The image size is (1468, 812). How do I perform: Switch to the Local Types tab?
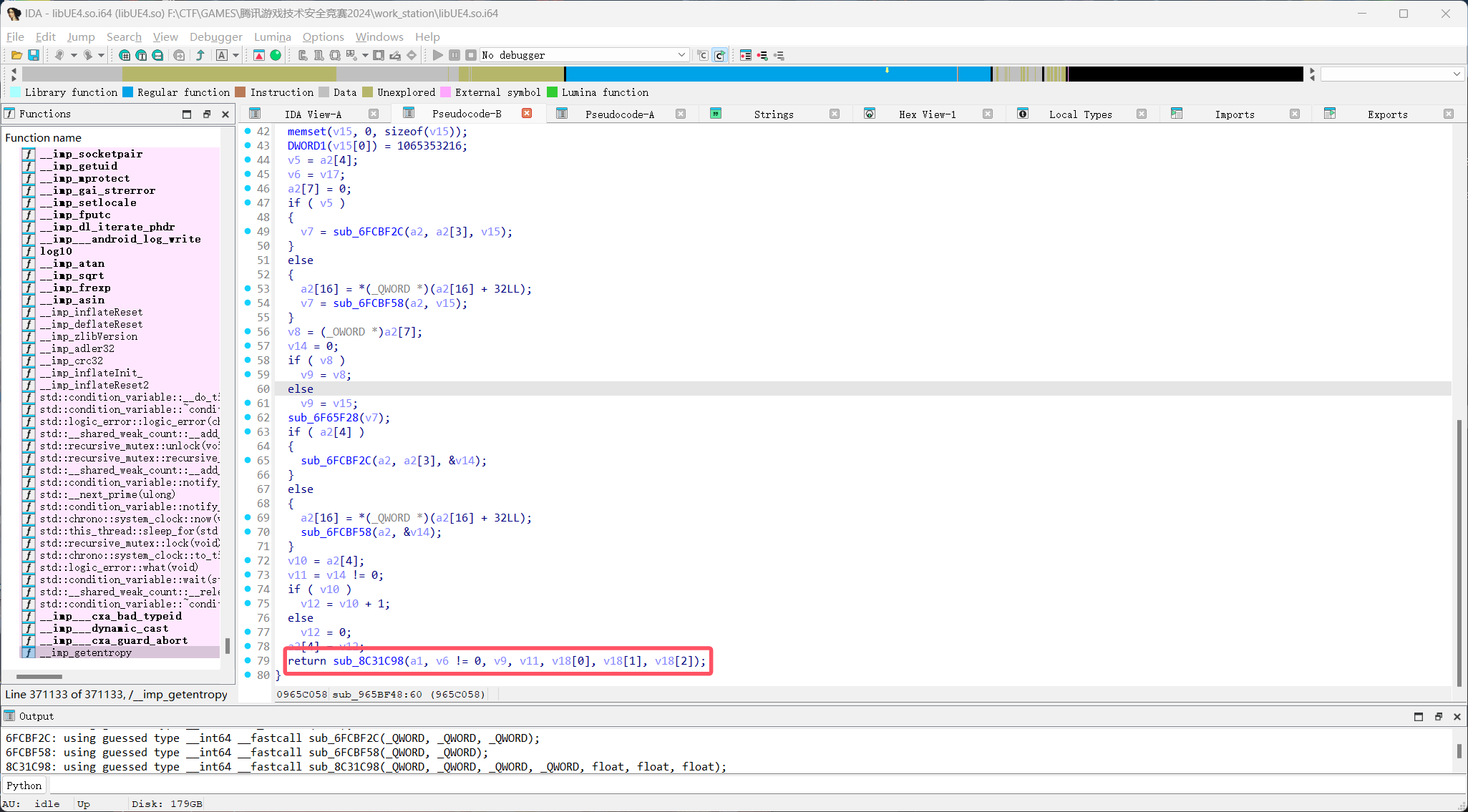(x=1081, y=114)
